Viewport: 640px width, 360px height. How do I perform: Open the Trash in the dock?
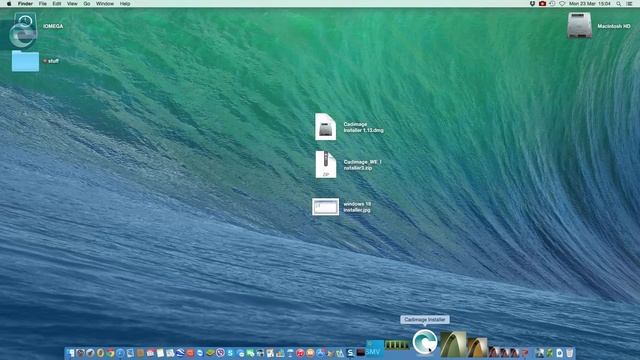570,353
